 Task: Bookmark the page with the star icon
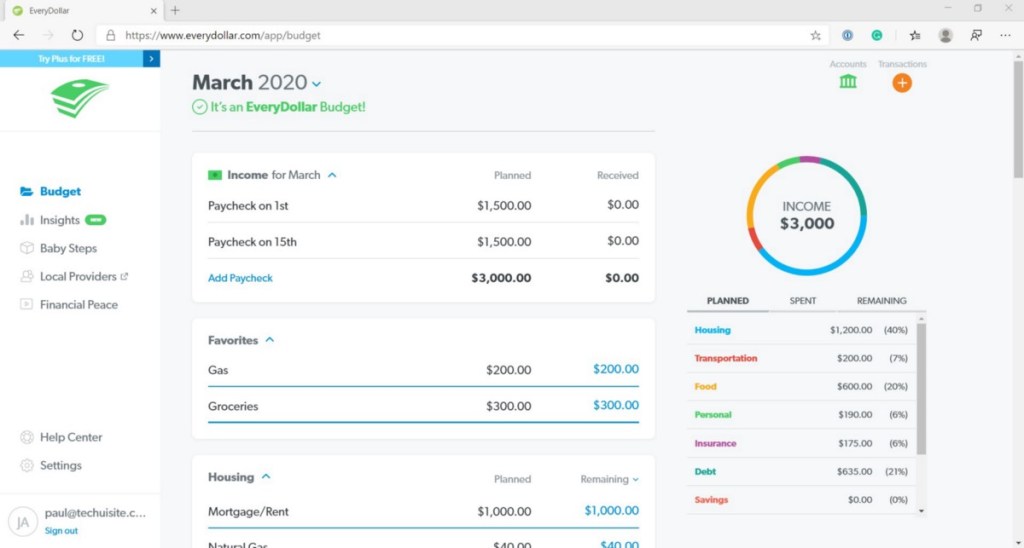815,35
